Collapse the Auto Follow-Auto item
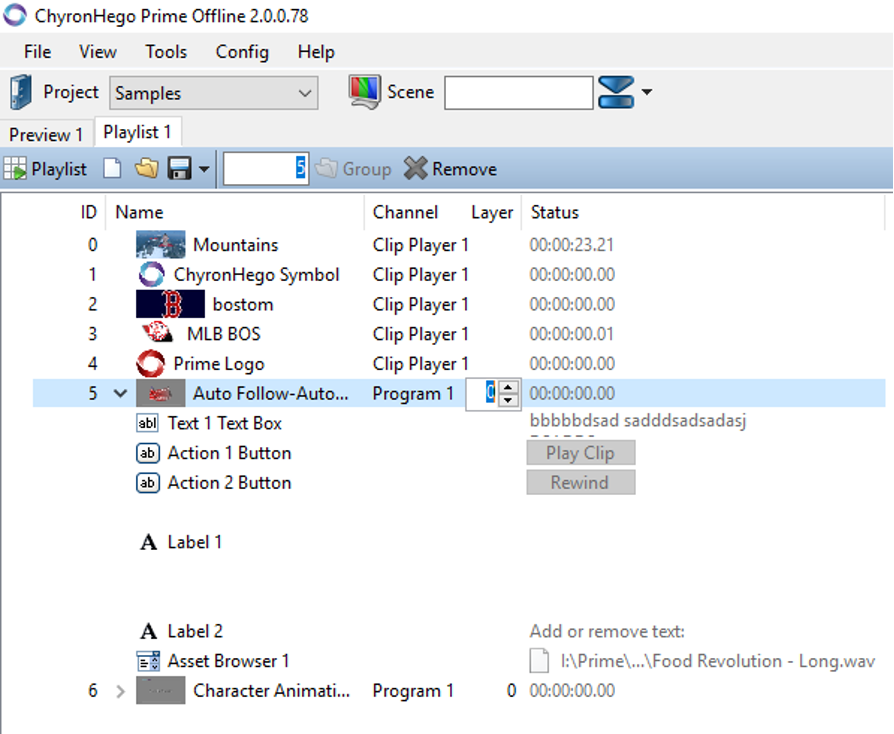The image size is (894, 734). click(121, 394)
